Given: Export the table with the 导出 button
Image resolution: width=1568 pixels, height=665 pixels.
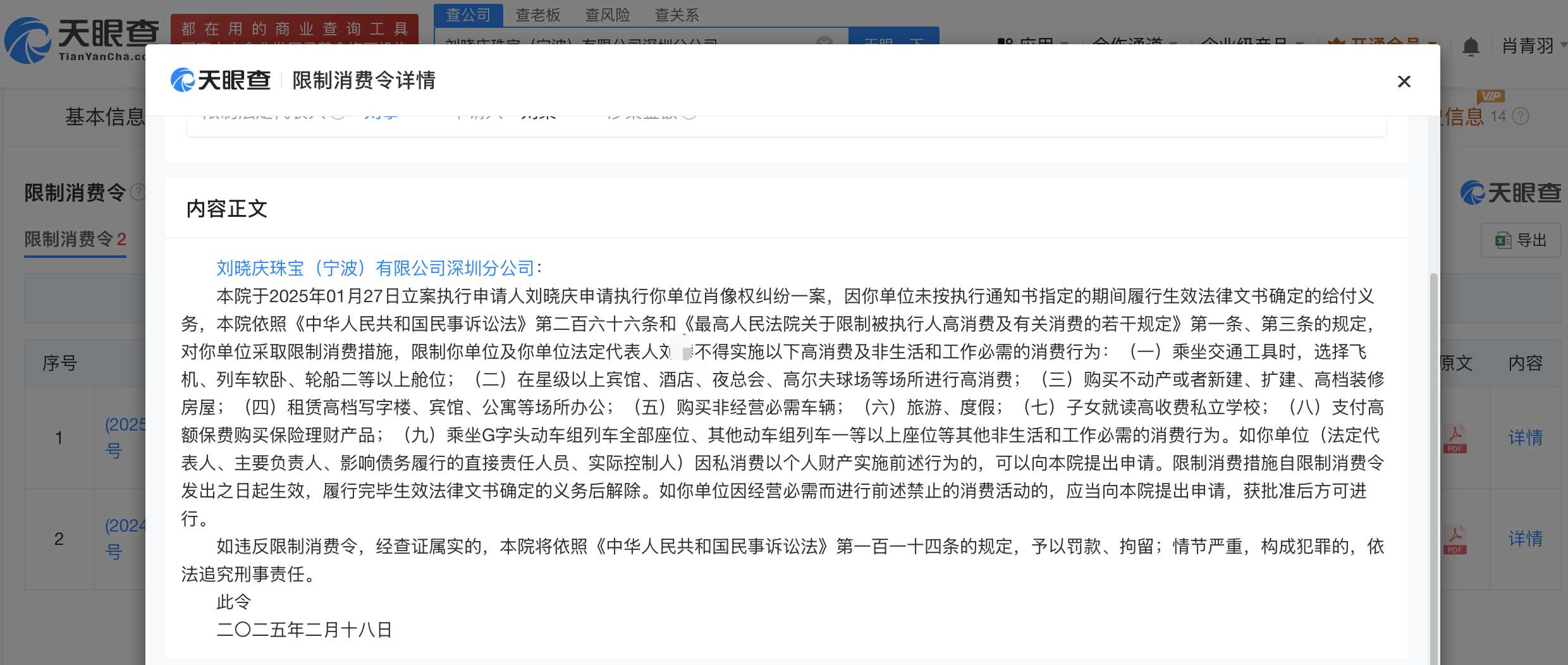Looking at the screenshot, I should pos(1521,240).
